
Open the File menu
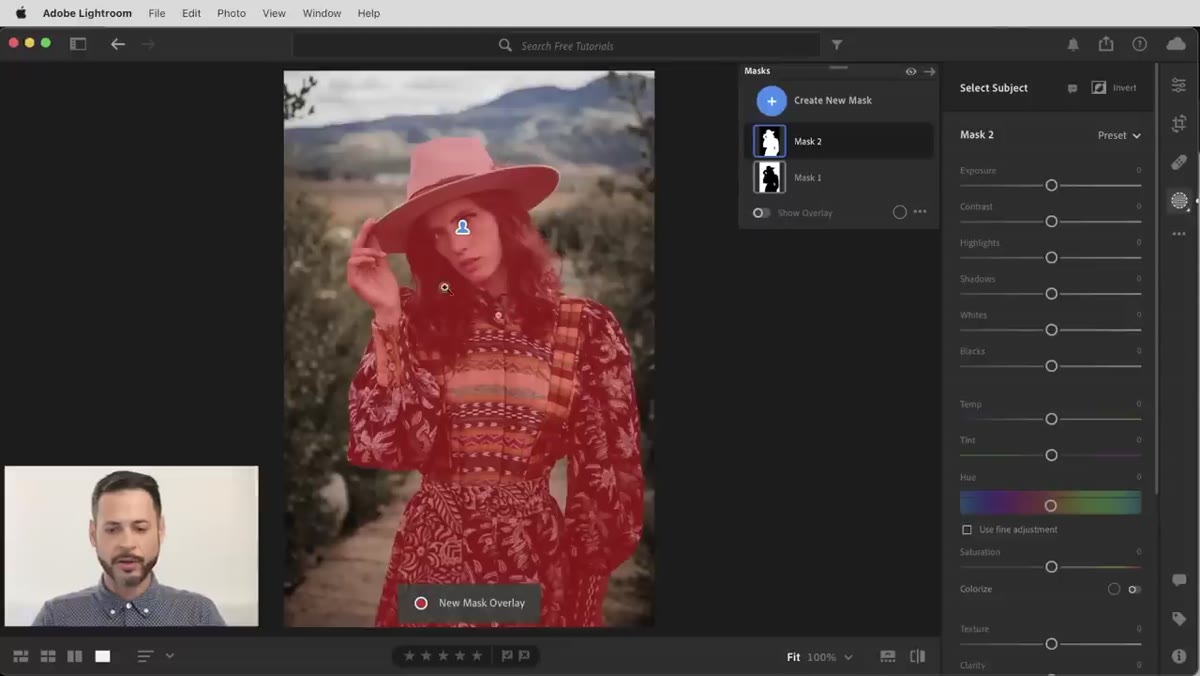(x=157, y=13)
